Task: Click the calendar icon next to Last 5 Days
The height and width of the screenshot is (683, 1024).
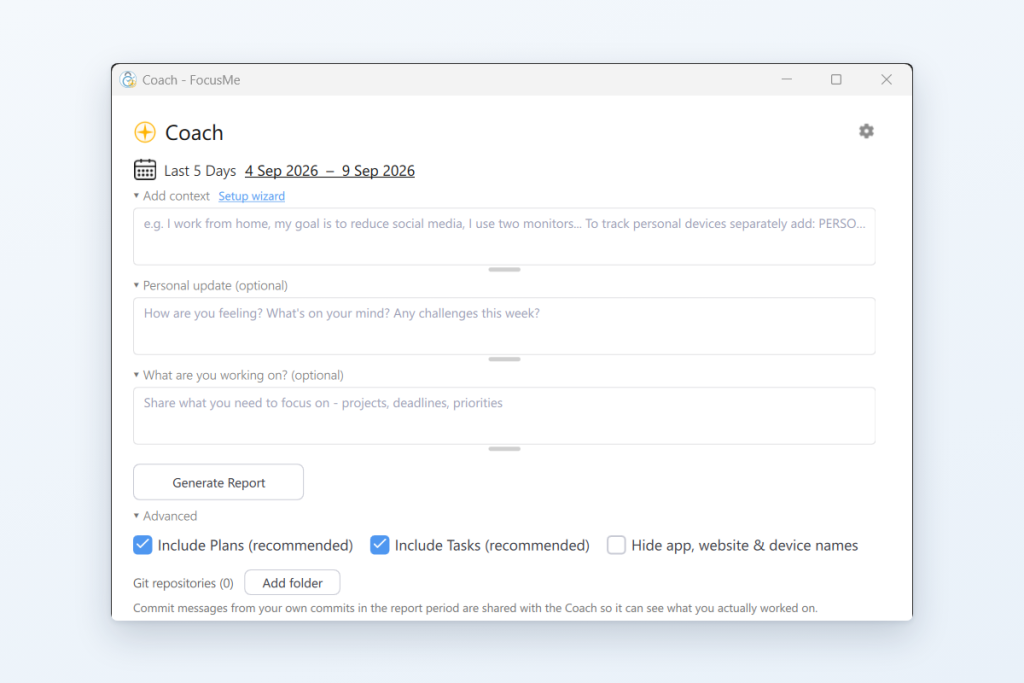Action: pos(144,170)
